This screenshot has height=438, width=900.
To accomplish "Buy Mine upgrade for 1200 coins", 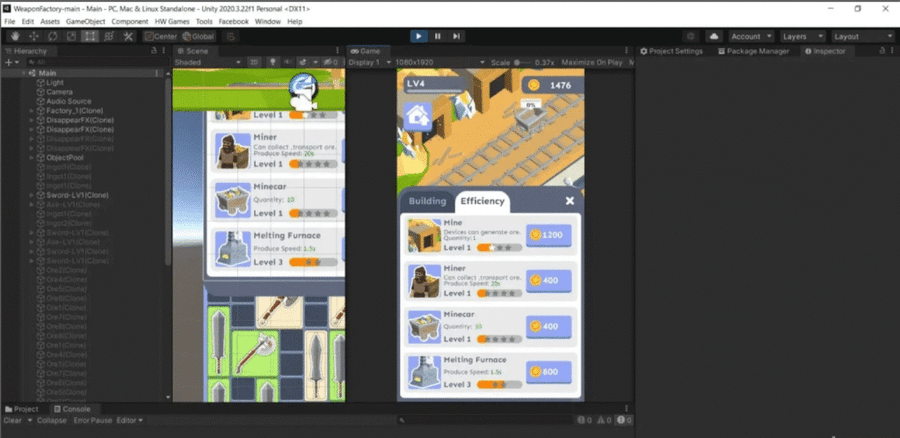I will 549,234.
